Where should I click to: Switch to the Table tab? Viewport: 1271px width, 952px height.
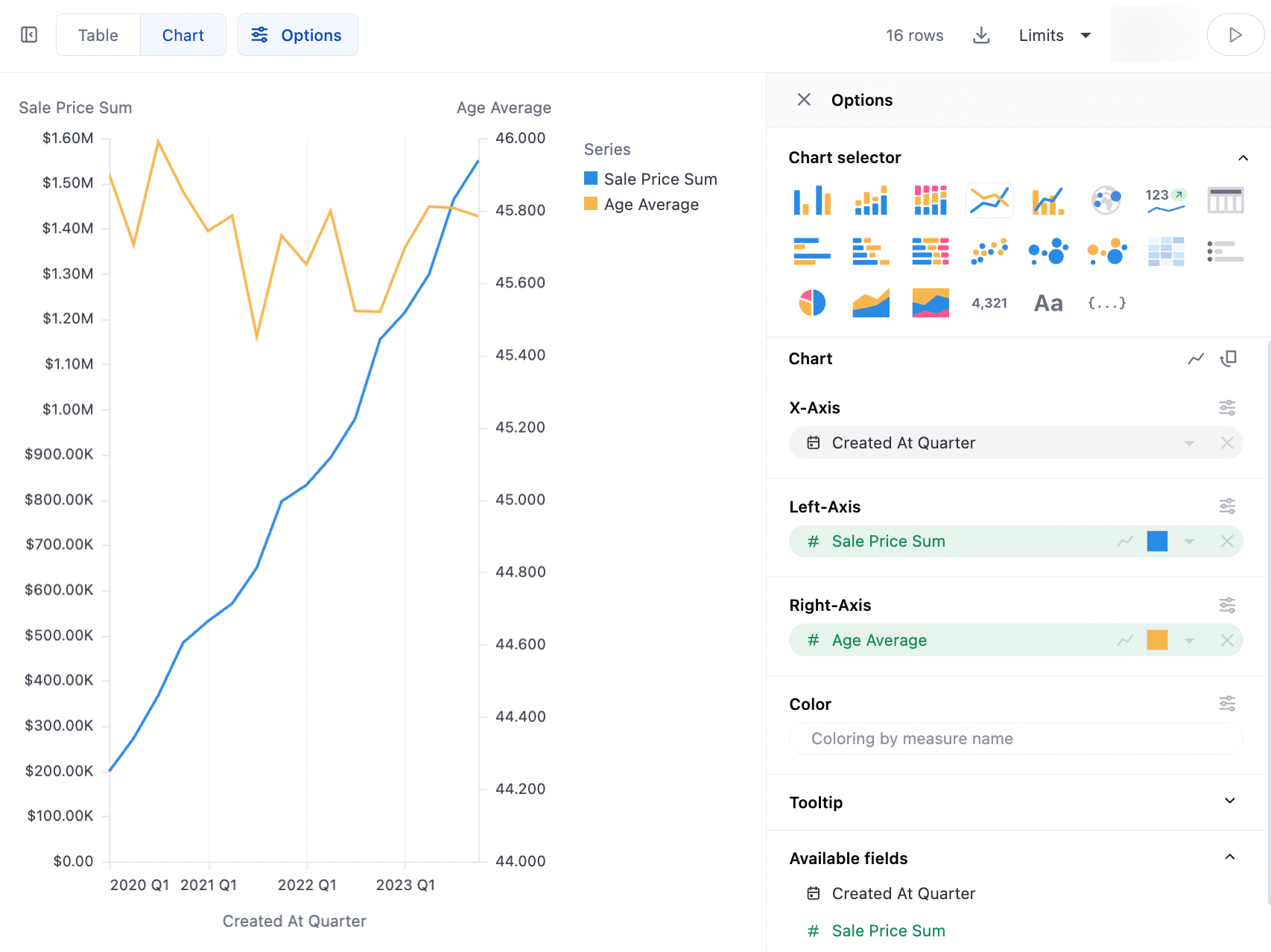98,35
